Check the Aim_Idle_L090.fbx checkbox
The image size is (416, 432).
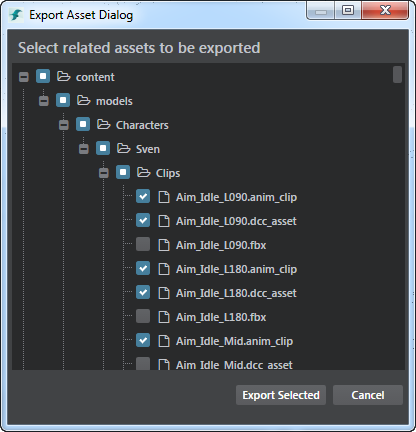(x=143, y=244)
